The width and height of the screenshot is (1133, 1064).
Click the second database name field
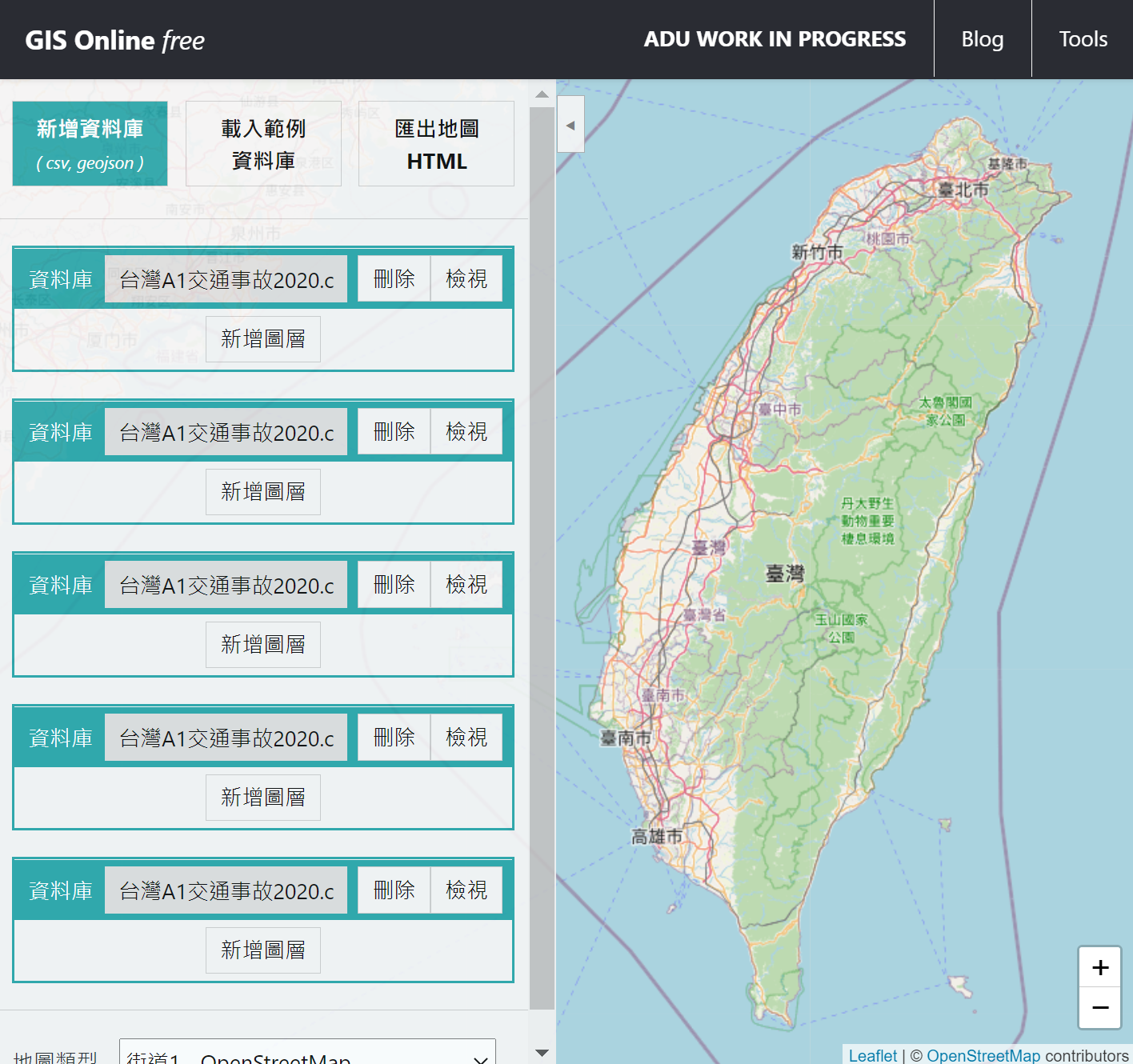pyautogui.click(x=226, y=432)
